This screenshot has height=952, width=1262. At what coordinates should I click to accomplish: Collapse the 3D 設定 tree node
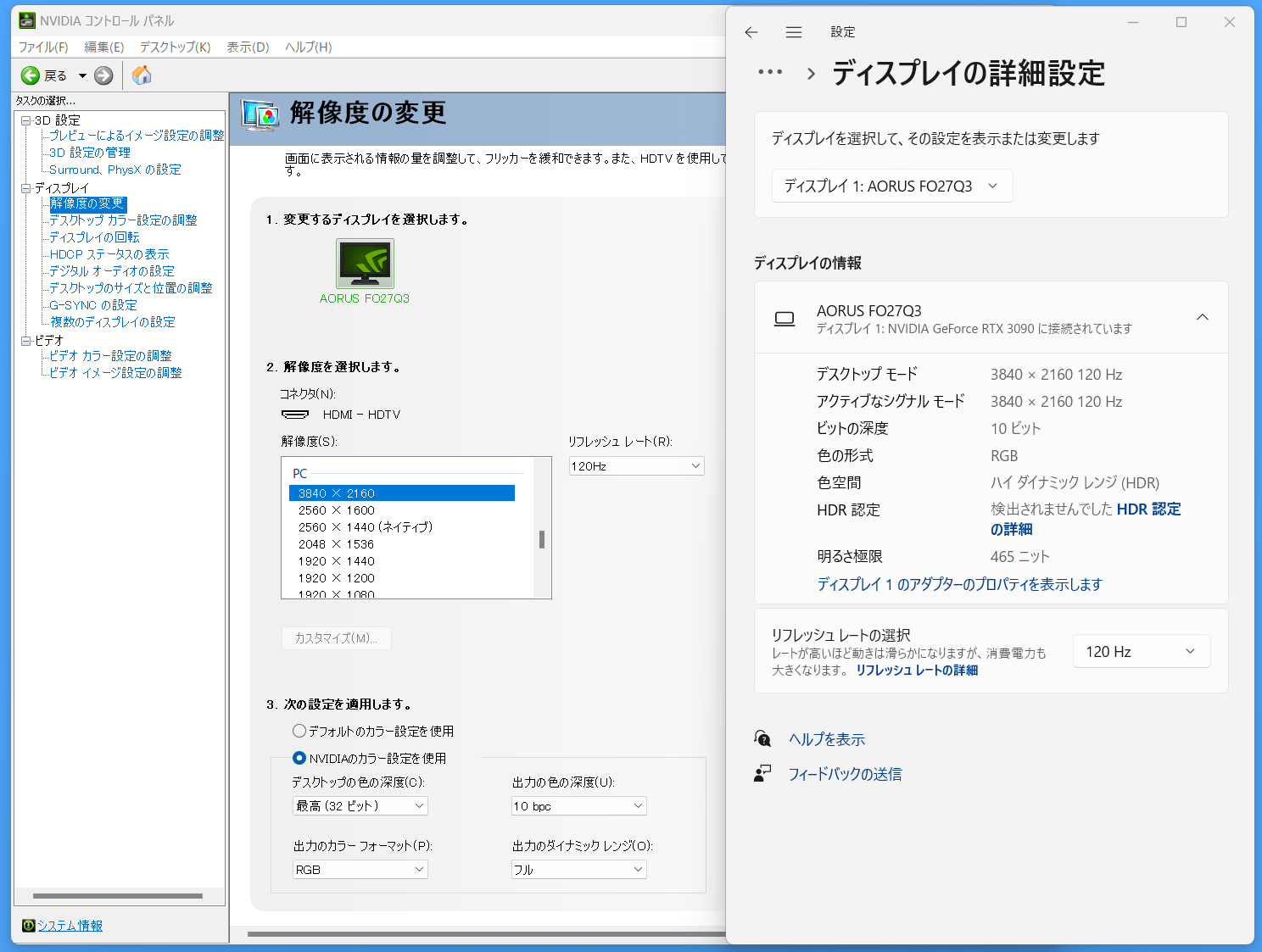click(x=26, y=120)
